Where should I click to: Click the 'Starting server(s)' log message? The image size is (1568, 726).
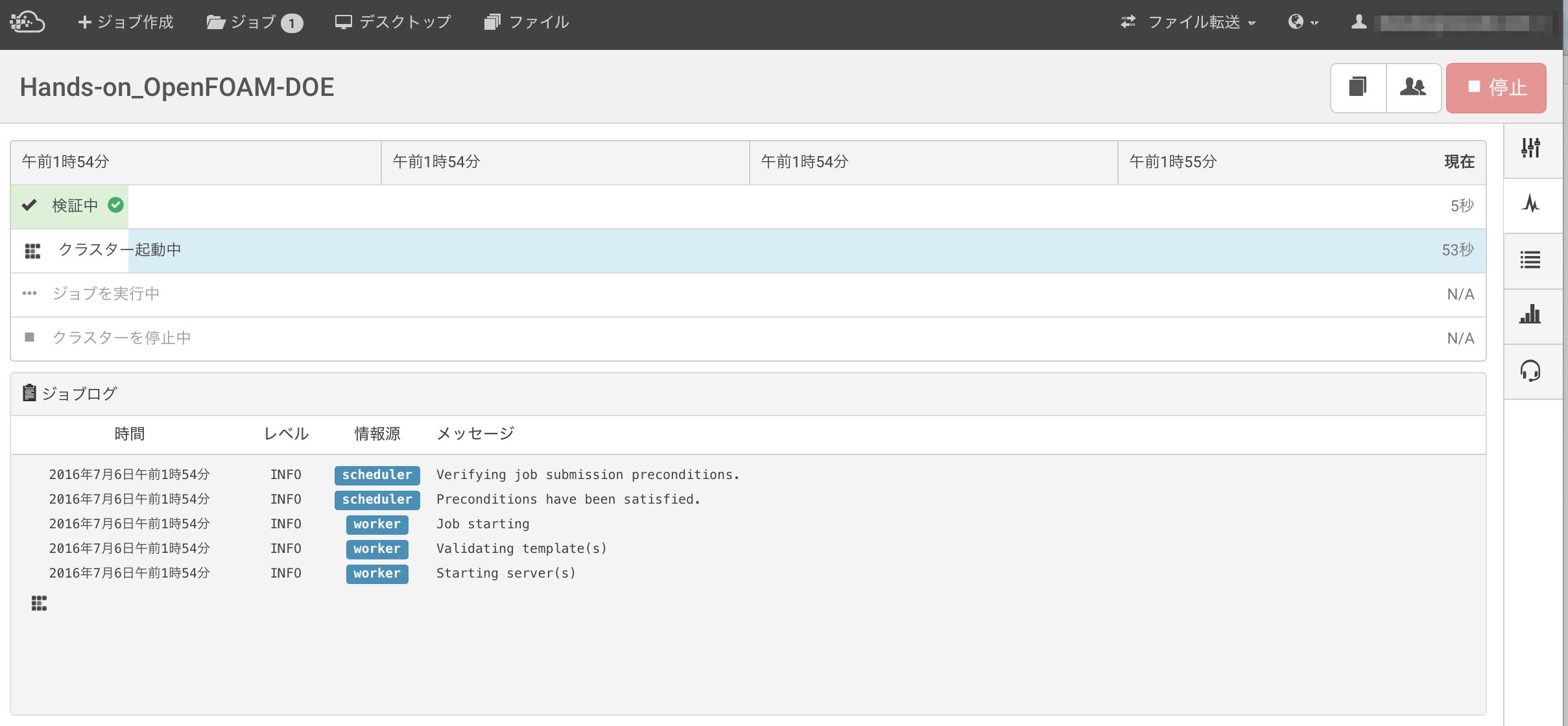tap(506, 573)
